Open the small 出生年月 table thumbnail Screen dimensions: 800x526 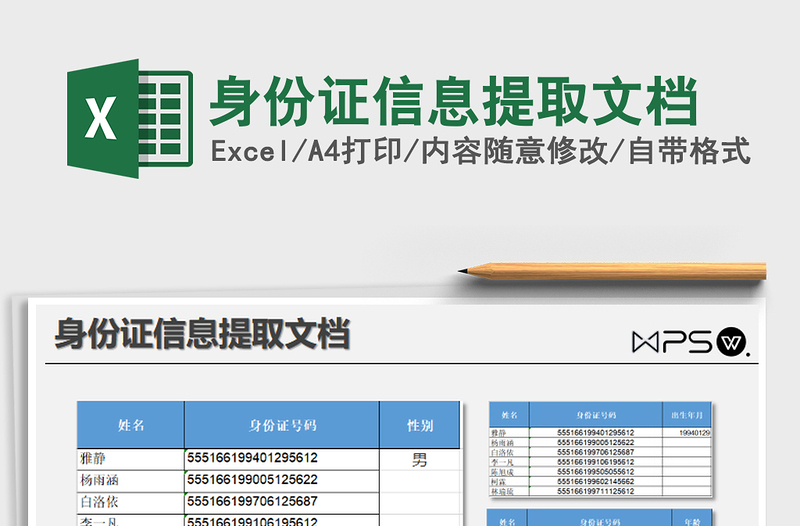click(x=600, y=449)
